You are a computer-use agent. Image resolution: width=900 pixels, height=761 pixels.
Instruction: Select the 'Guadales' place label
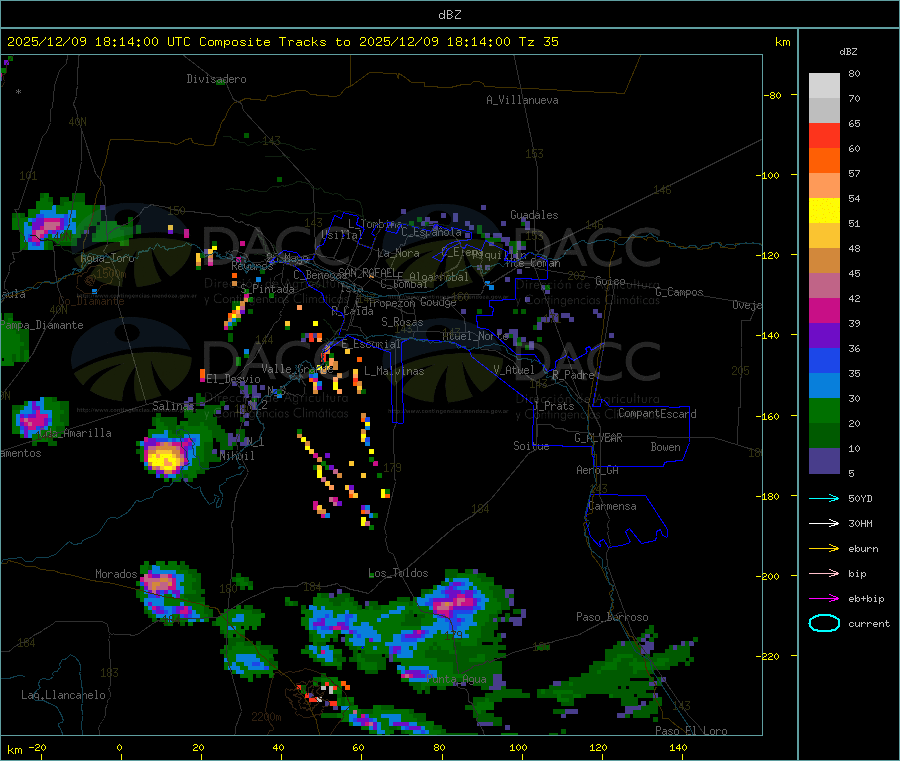534,215
